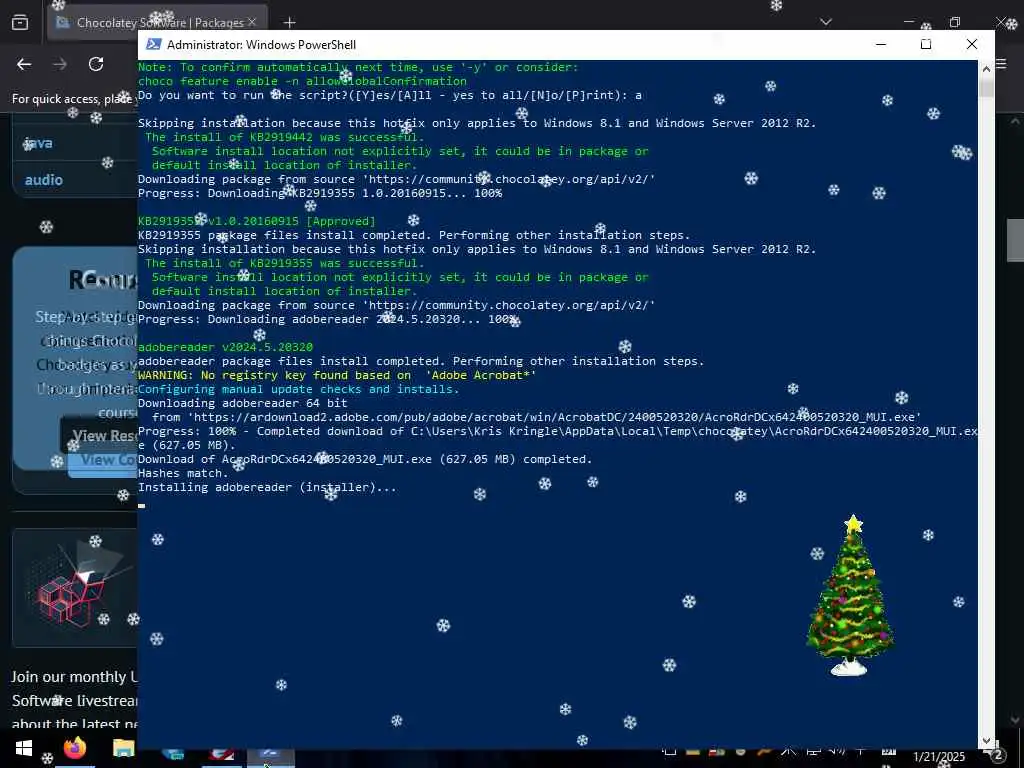The height and width of the screenshot is (768, 1024).
Task: Open Firefox hamburger application menu
Action: (1001, 65)
